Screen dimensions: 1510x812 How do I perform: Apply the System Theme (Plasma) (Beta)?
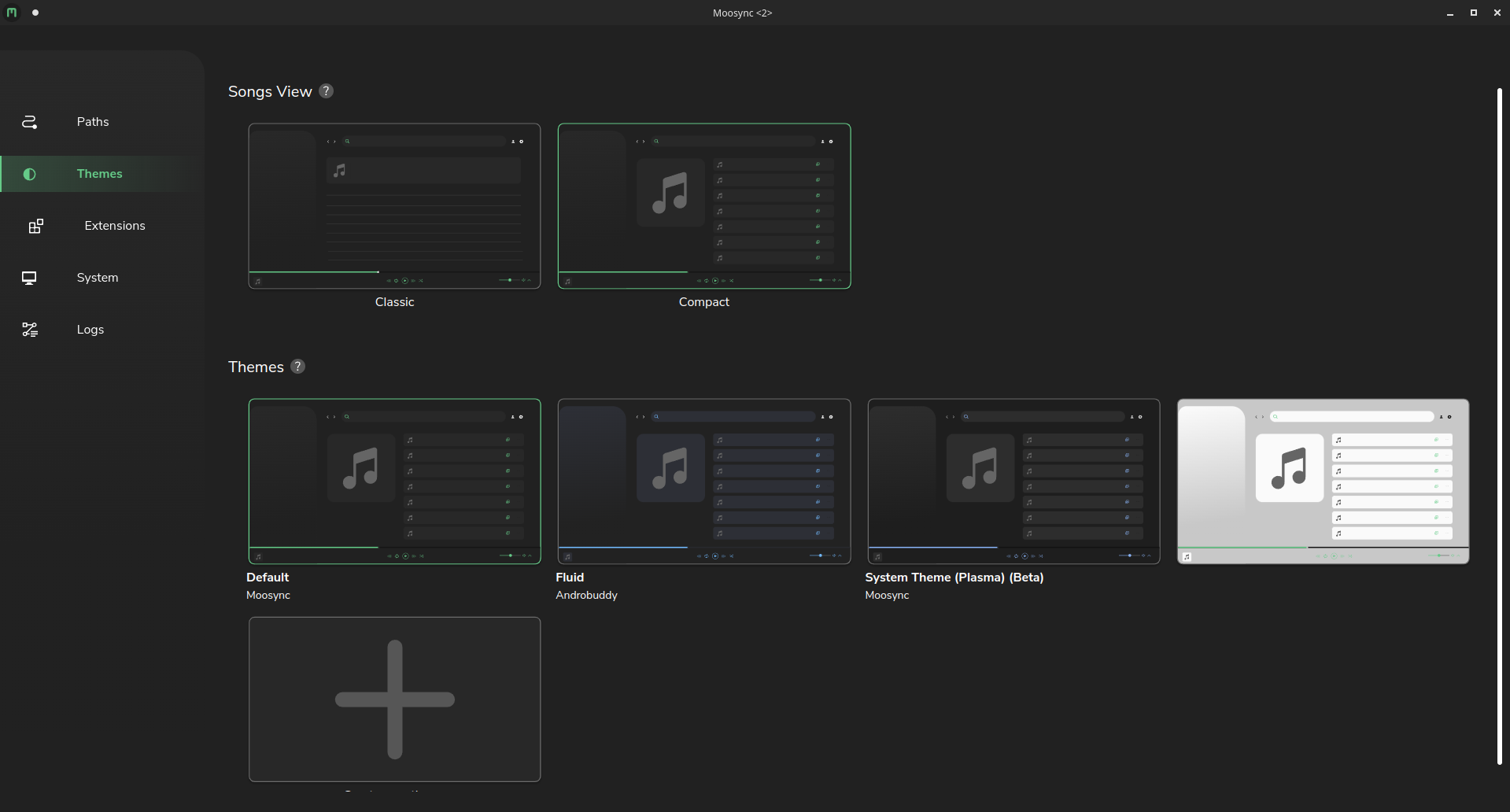[x=1013, y=482]
